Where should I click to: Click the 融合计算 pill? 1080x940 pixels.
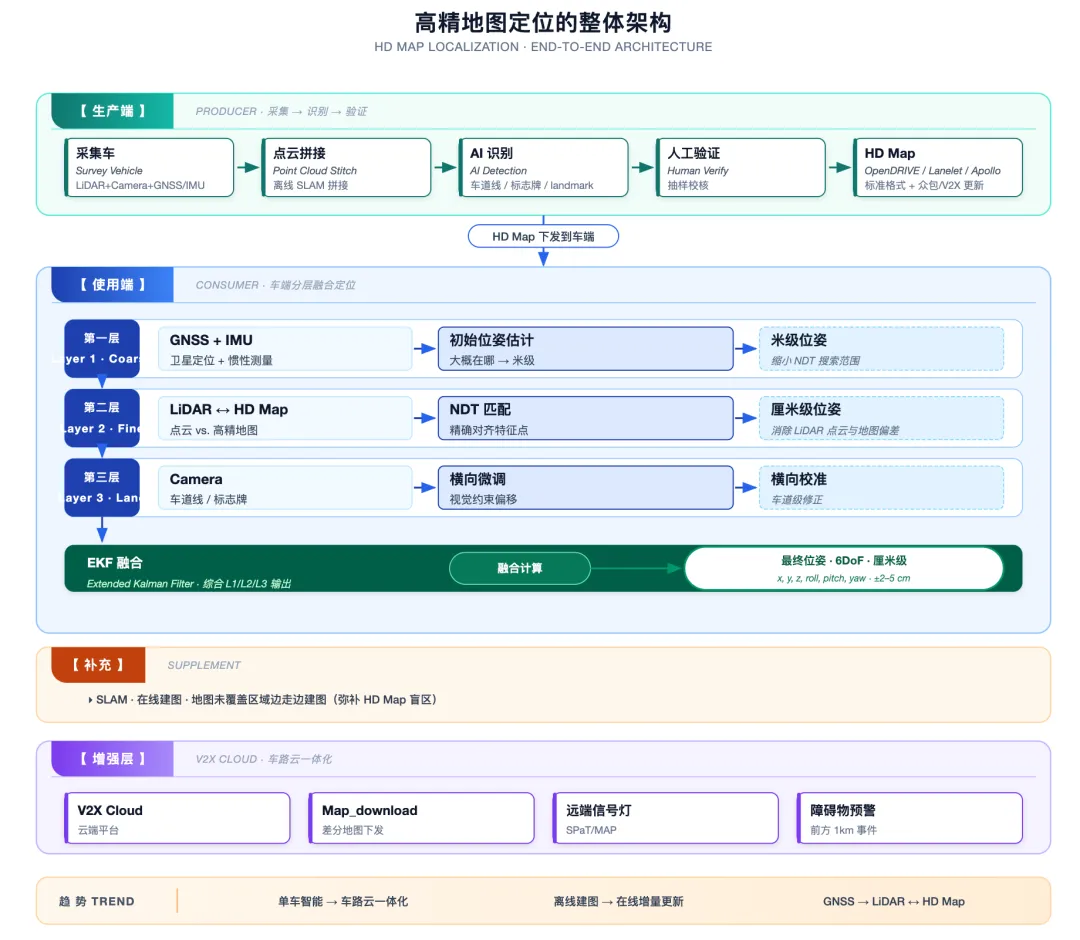520,568
